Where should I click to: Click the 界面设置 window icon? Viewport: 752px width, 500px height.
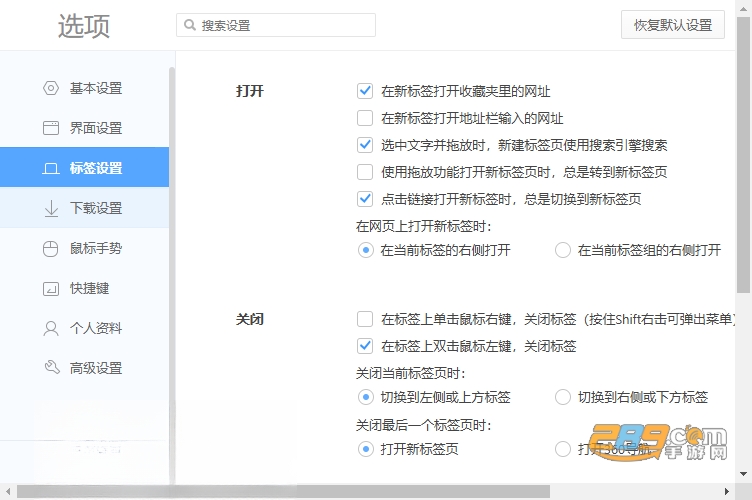51,128
